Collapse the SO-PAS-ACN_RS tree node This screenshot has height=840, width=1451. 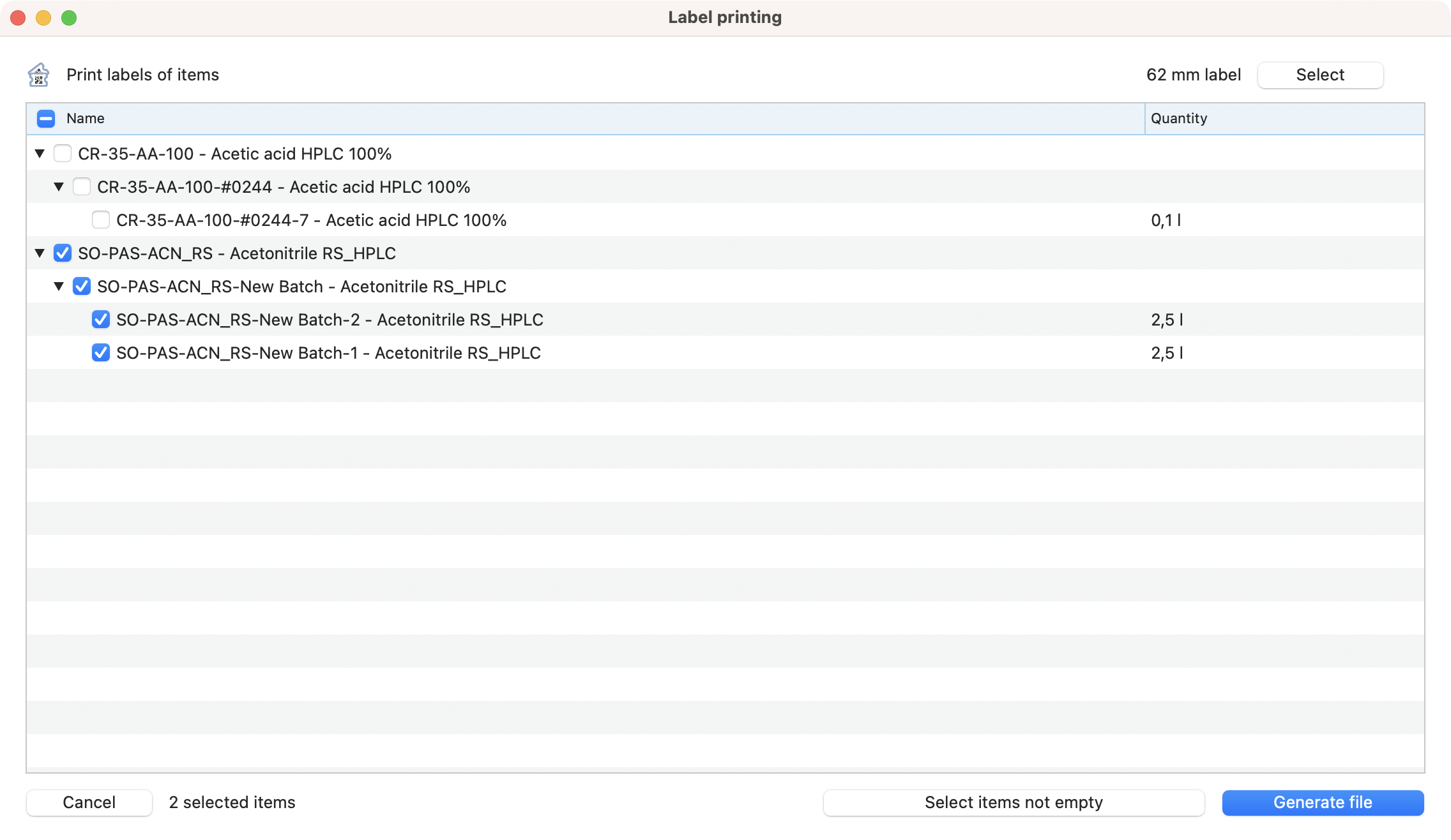coord(40,253)
